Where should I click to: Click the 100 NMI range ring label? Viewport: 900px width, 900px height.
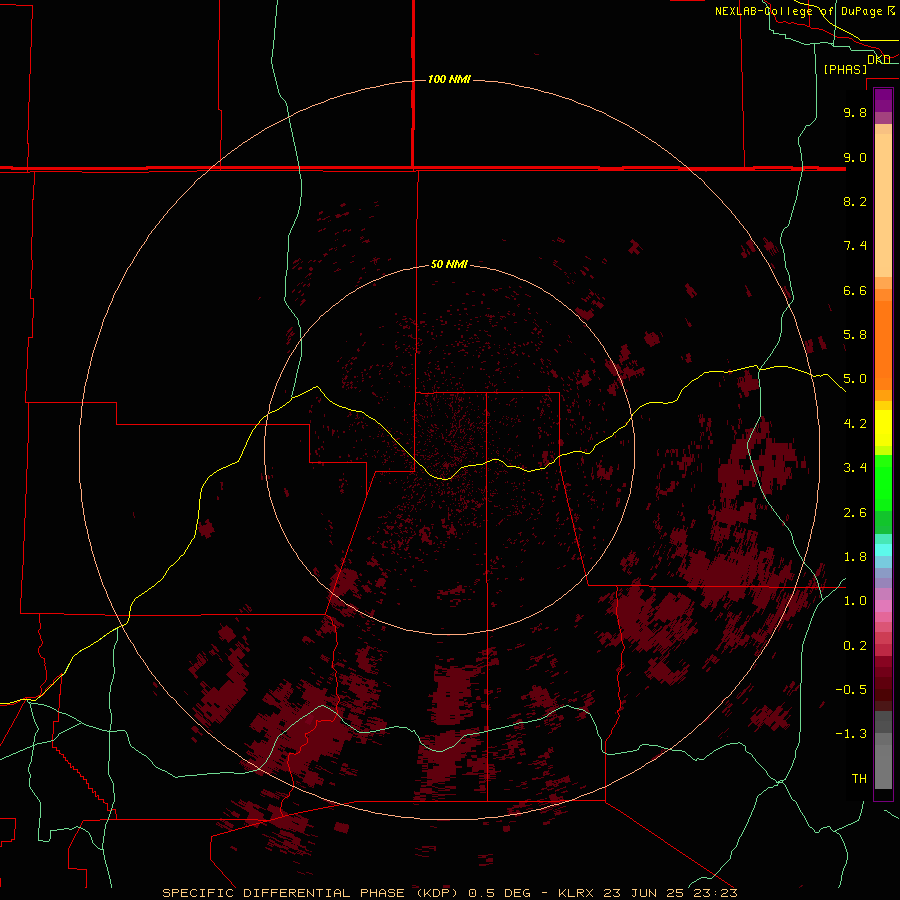pyautogui.click(x=449, y=79)
